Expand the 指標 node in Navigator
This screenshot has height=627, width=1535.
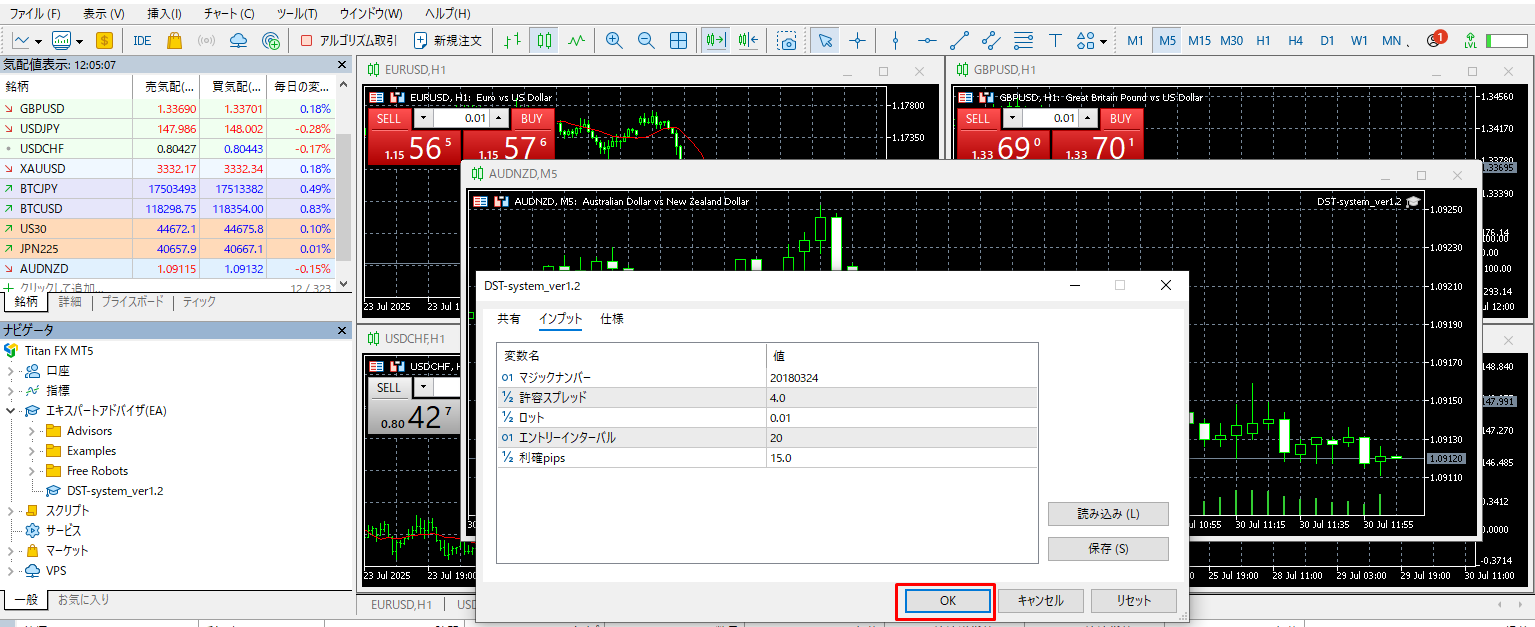[x=11, y=391]
